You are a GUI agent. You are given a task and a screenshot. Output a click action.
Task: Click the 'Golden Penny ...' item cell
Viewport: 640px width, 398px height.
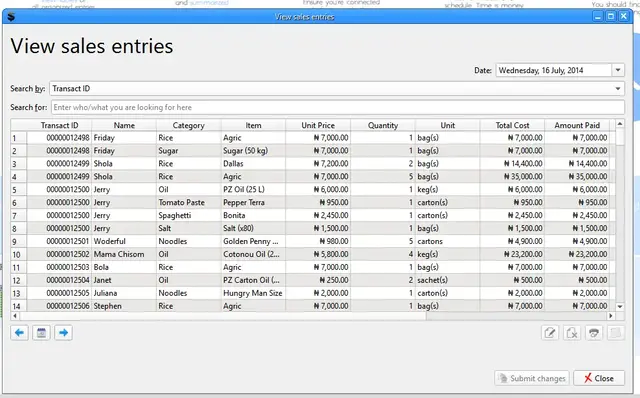[x=253, y=241]
